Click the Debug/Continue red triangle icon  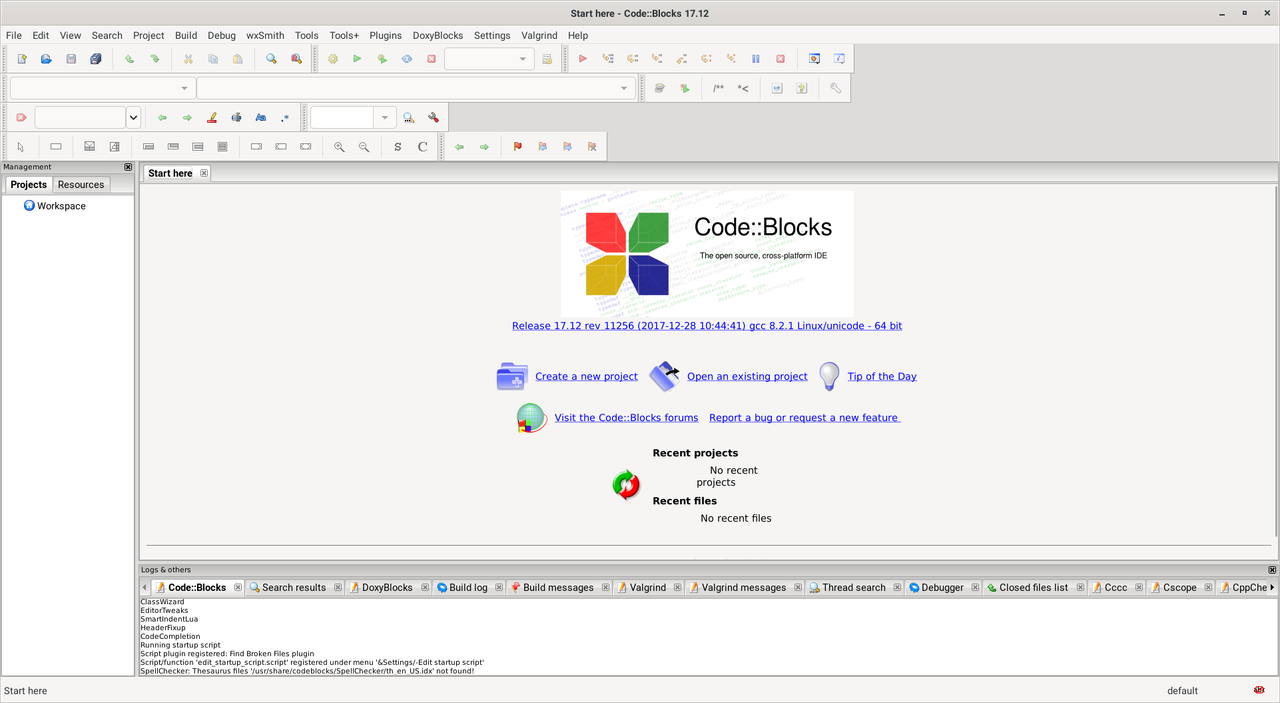[x=583, y=59]
